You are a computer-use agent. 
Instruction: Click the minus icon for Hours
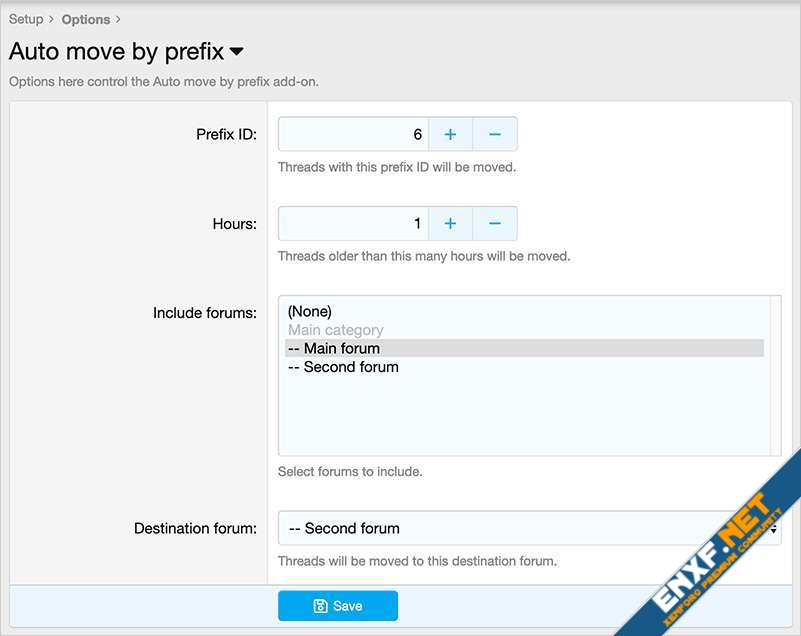(494, 223)
